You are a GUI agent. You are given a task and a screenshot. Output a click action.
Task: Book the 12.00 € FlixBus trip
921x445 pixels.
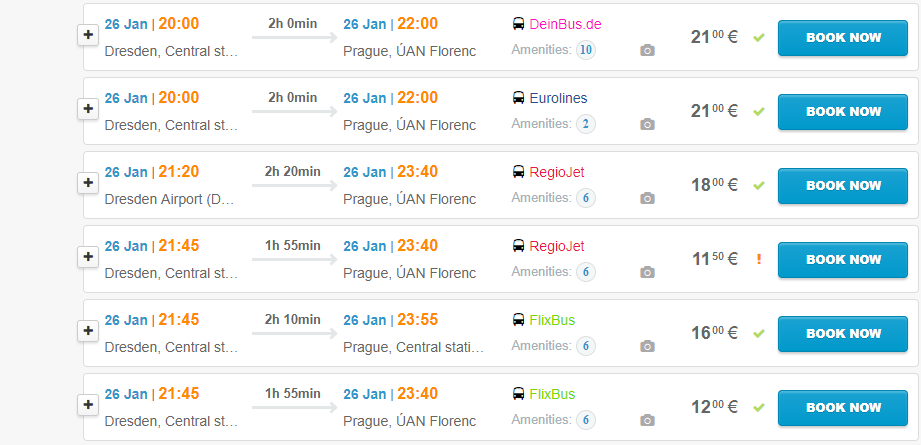843,407
